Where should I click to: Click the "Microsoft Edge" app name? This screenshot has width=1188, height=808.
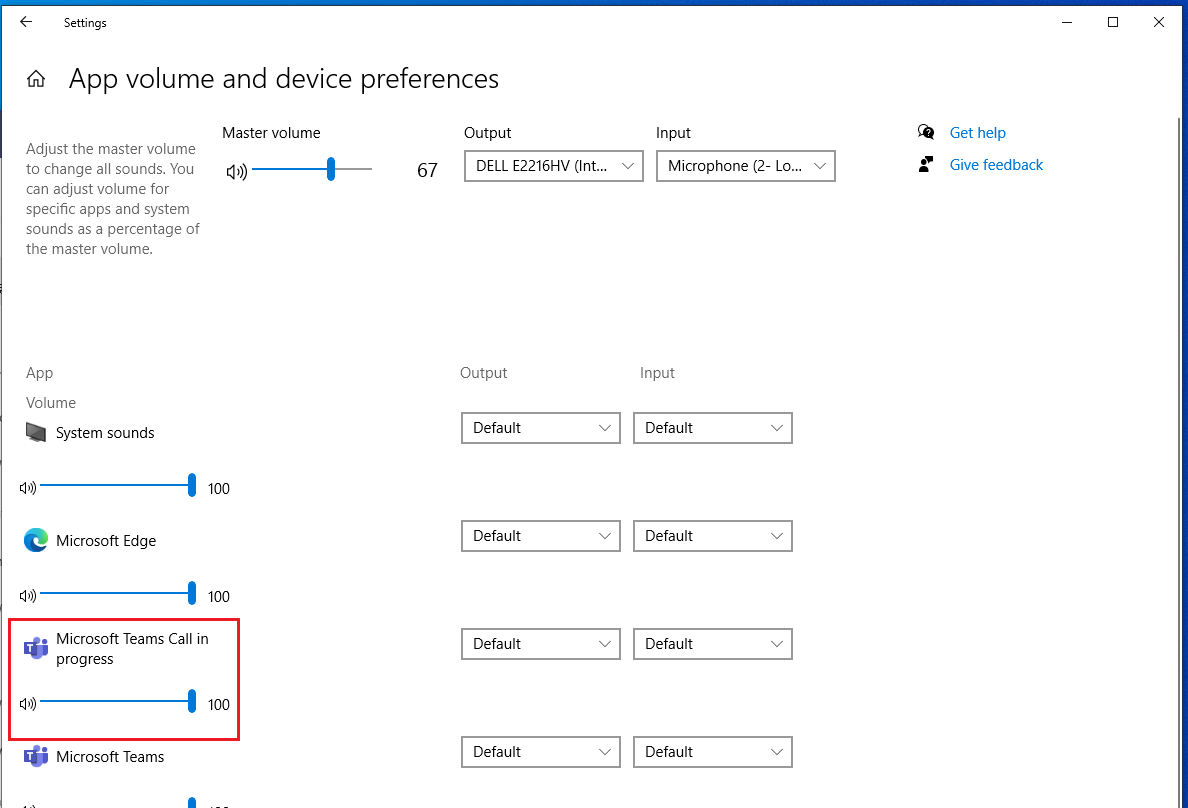click(106, 540)
